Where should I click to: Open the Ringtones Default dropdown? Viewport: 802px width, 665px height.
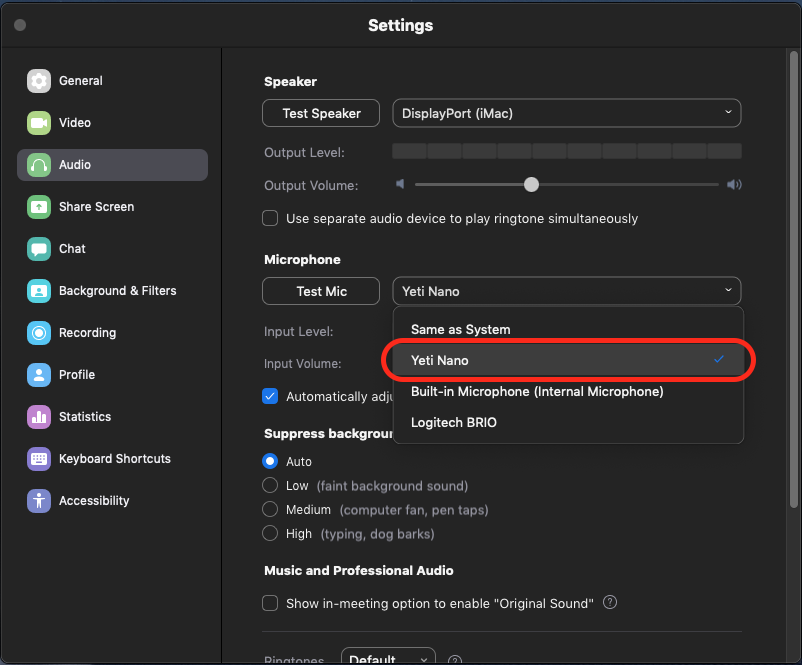[x=388, y=659]
